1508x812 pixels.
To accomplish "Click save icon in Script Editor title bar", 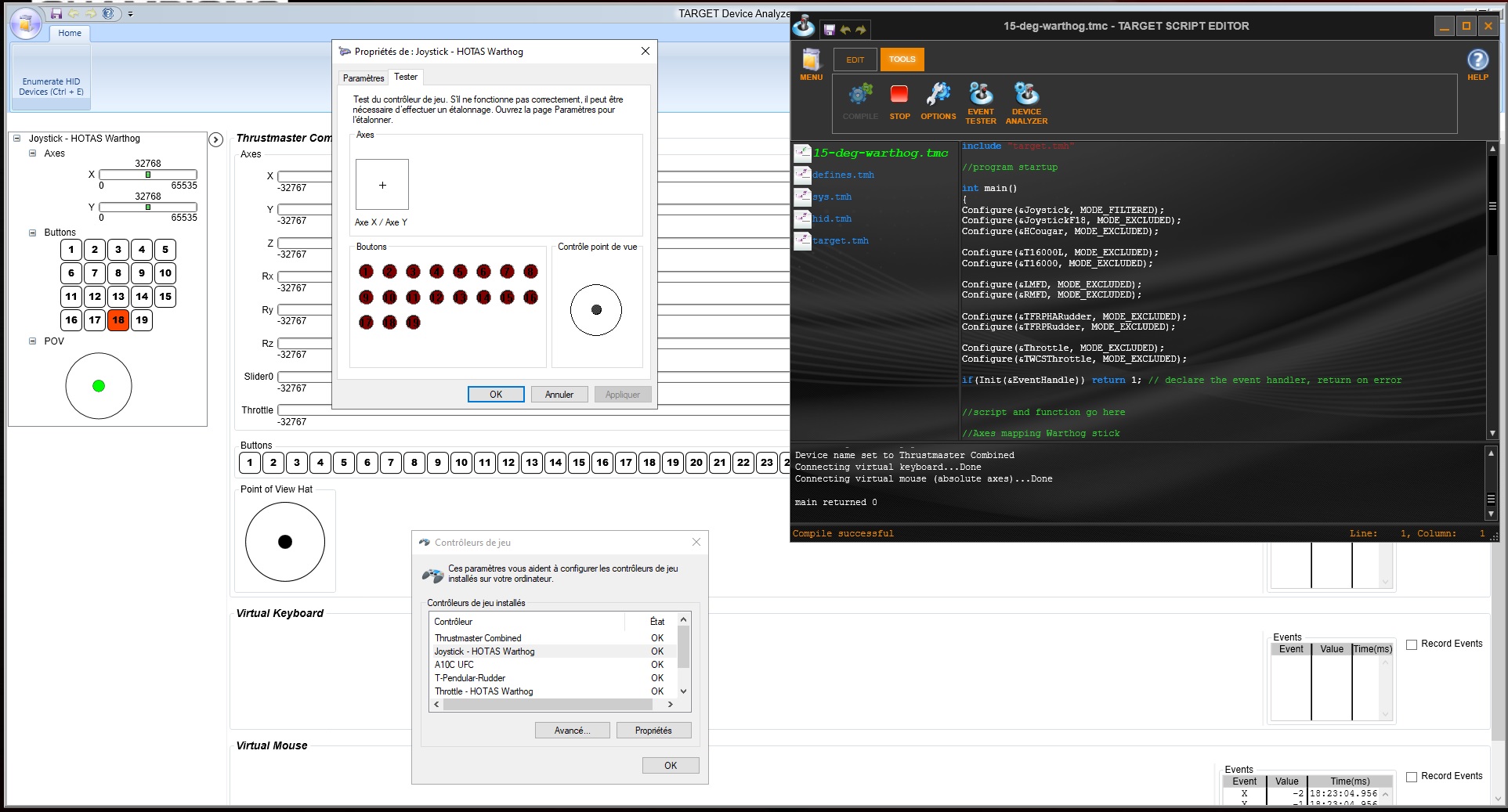I will [x=830, y=30].
